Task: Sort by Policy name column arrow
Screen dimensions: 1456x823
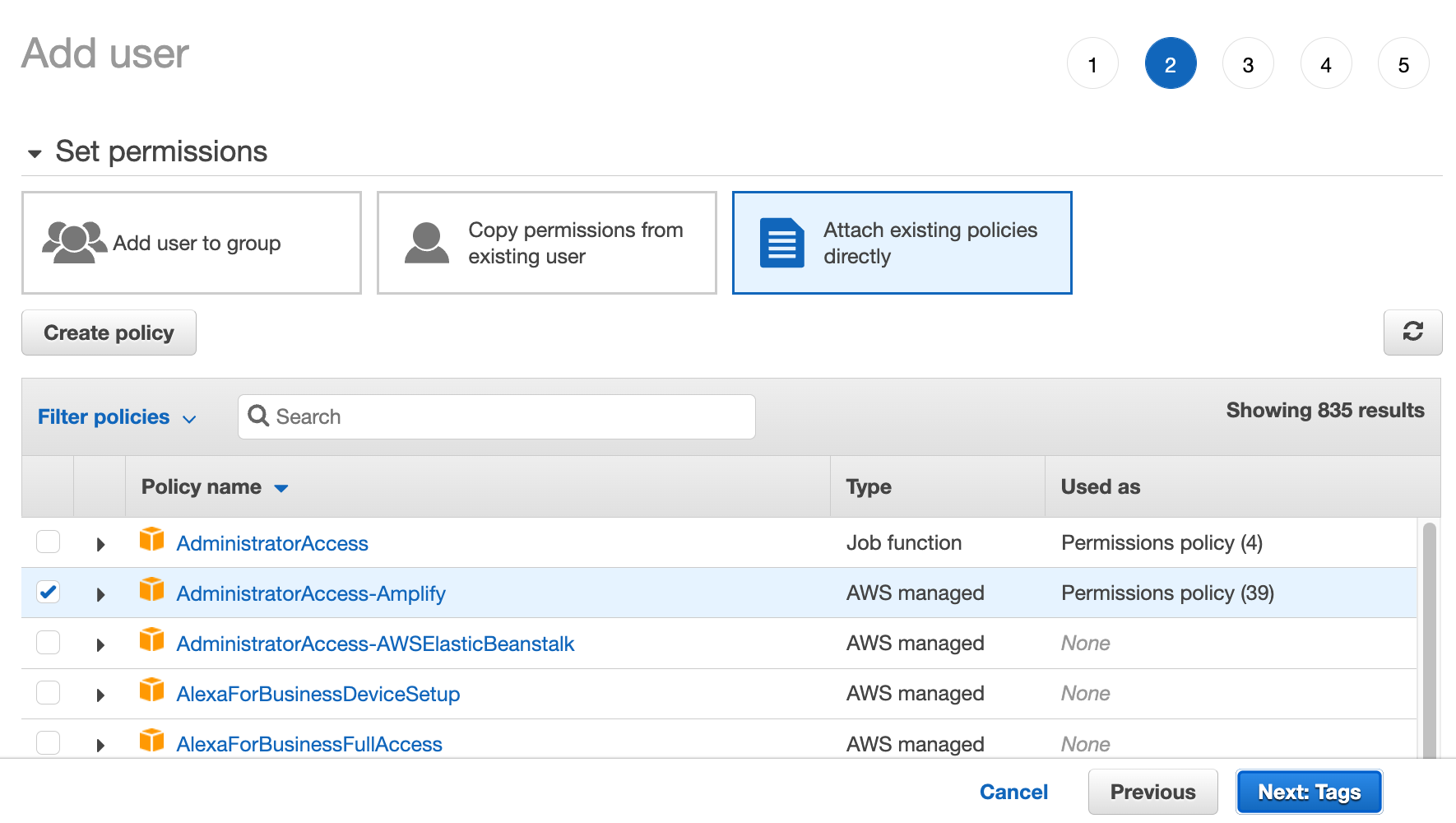Action: coord(281,488)
